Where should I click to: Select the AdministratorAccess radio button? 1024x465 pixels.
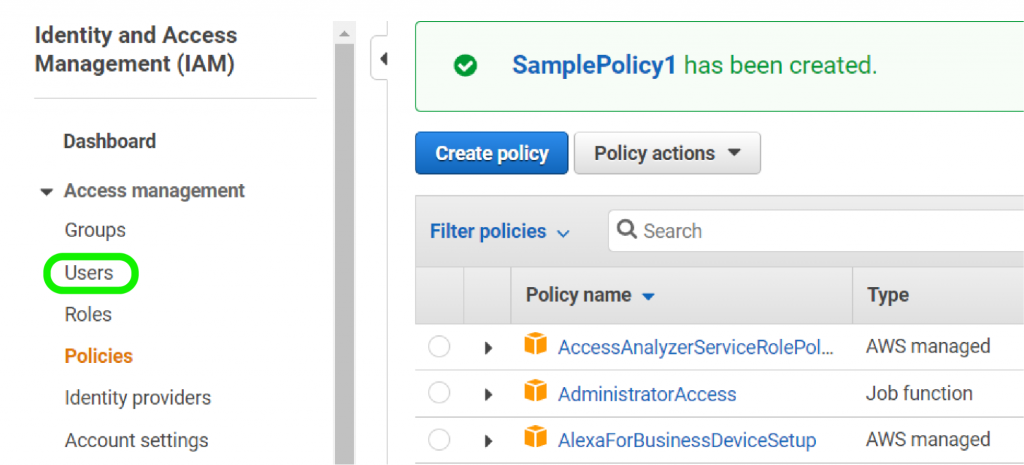click(439, 393)
